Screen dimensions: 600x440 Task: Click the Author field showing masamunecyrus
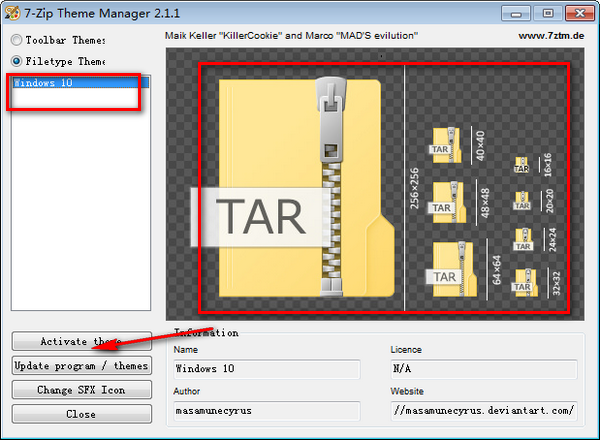(265, 410)
